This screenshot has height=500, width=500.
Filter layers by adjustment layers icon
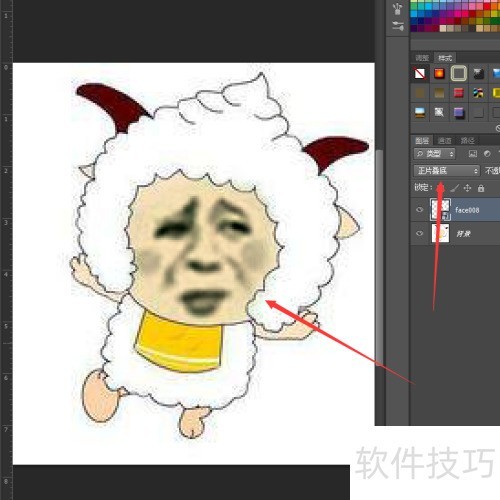point(487,154)
